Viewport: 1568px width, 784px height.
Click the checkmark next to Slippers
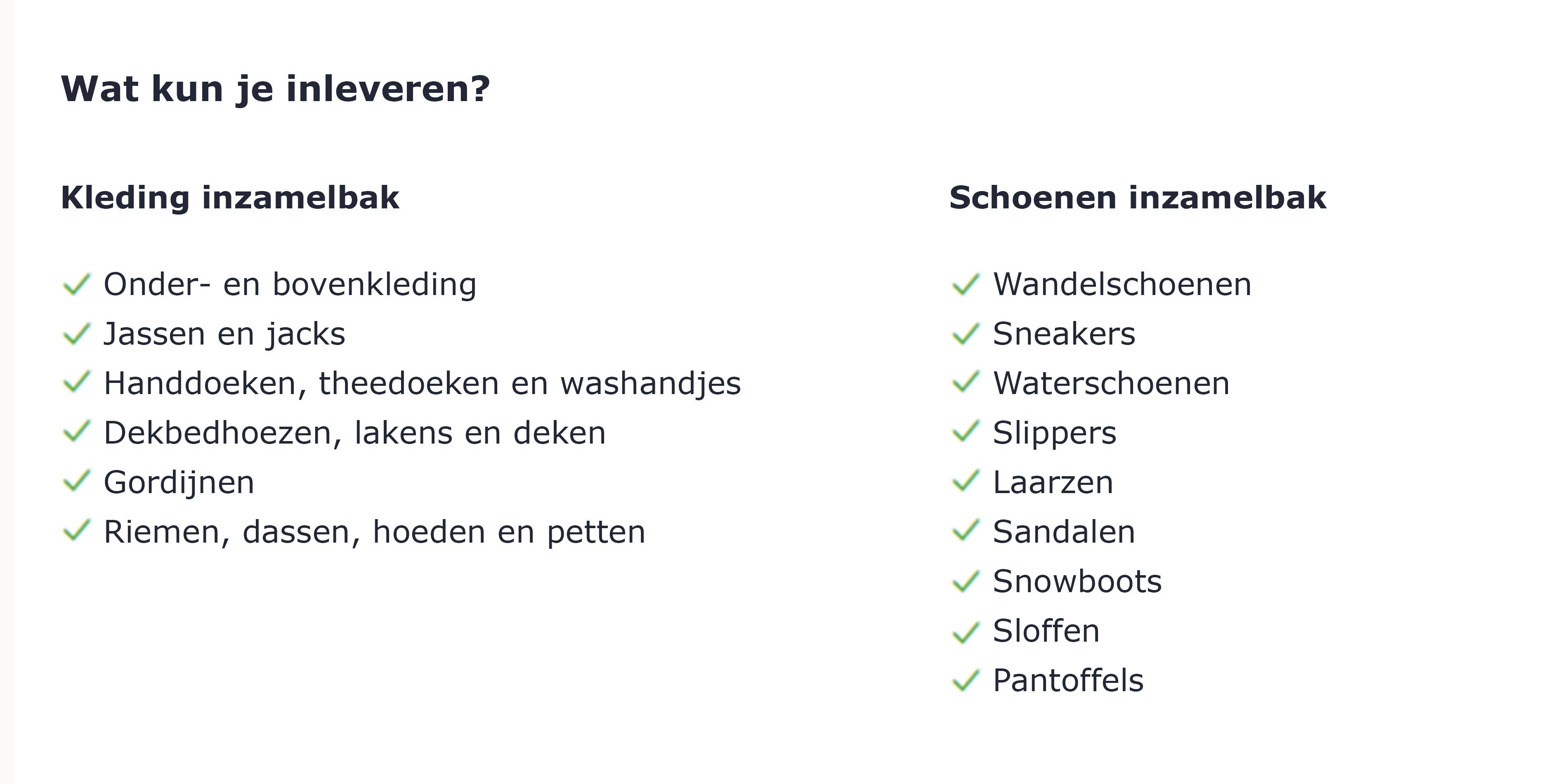(x=966, y=432)
